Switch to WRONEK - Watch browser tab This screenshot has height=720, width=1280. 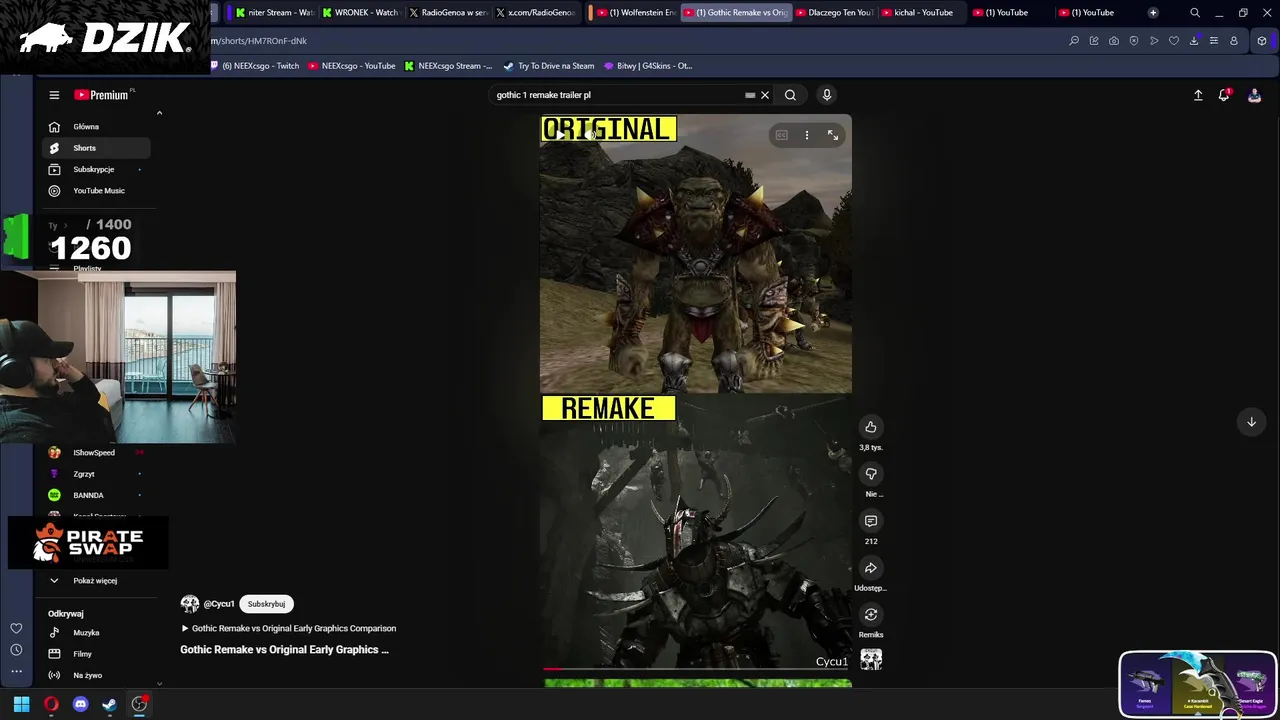point(360,12)
